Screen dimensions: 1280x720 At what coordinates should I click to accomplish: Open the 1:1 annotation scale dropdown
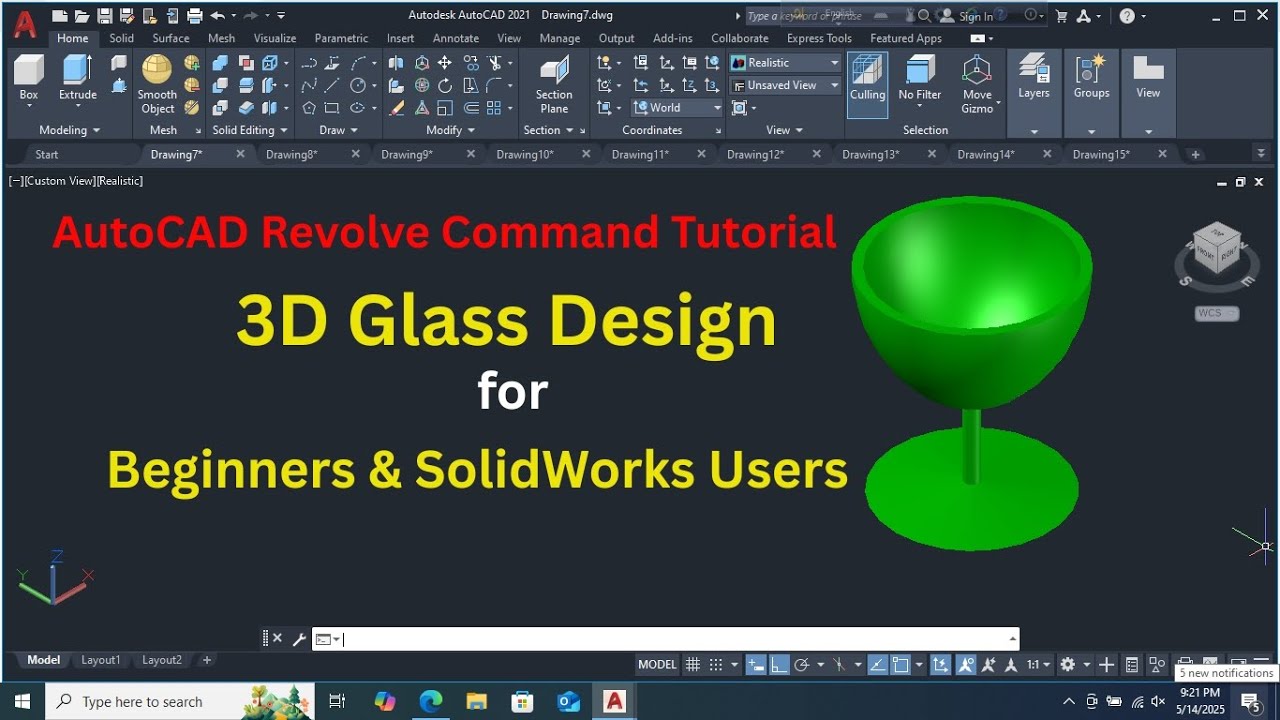[1038, 664]
